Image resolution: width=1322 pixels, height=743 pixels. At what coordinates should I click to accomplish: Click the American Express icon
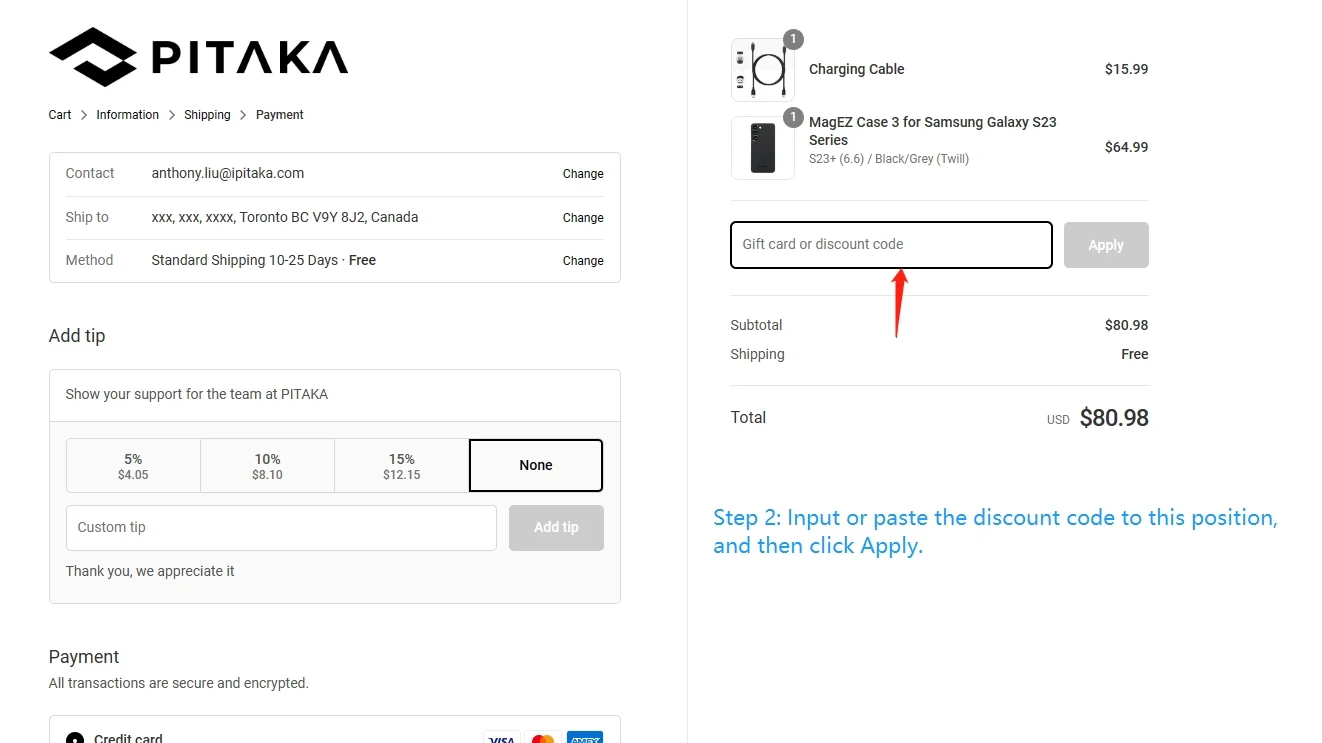click(x=584, y=738)
